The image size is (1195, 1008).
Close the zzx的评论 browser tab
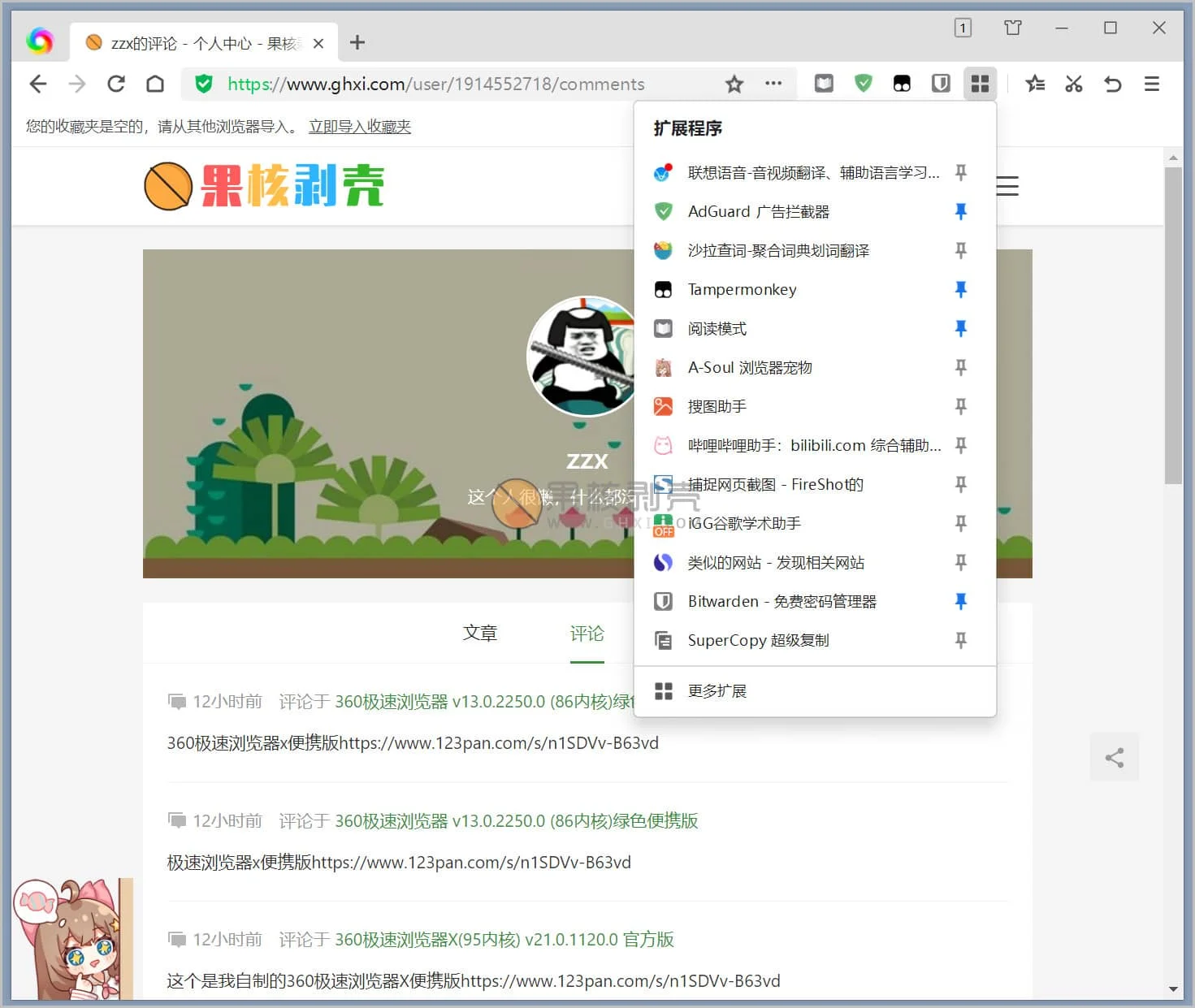(x=318, y=44)
